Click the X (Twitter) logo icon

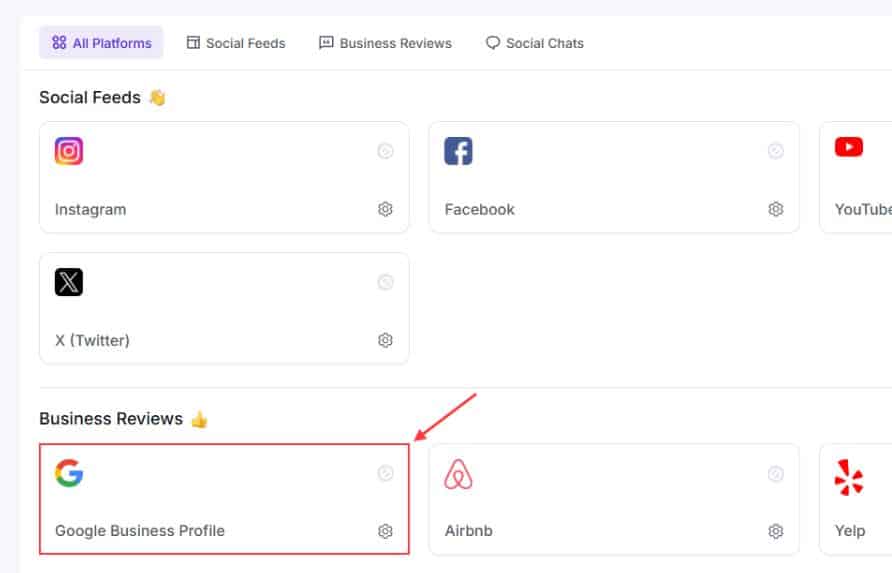pos(69,282)
